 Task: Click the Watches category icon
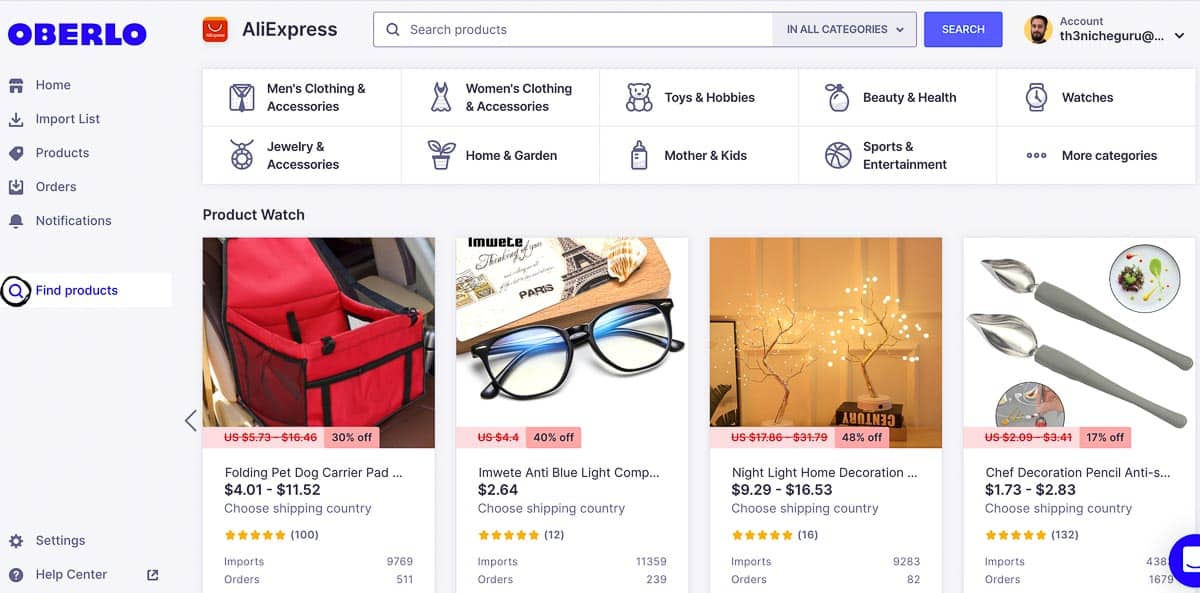[1036, 97]
